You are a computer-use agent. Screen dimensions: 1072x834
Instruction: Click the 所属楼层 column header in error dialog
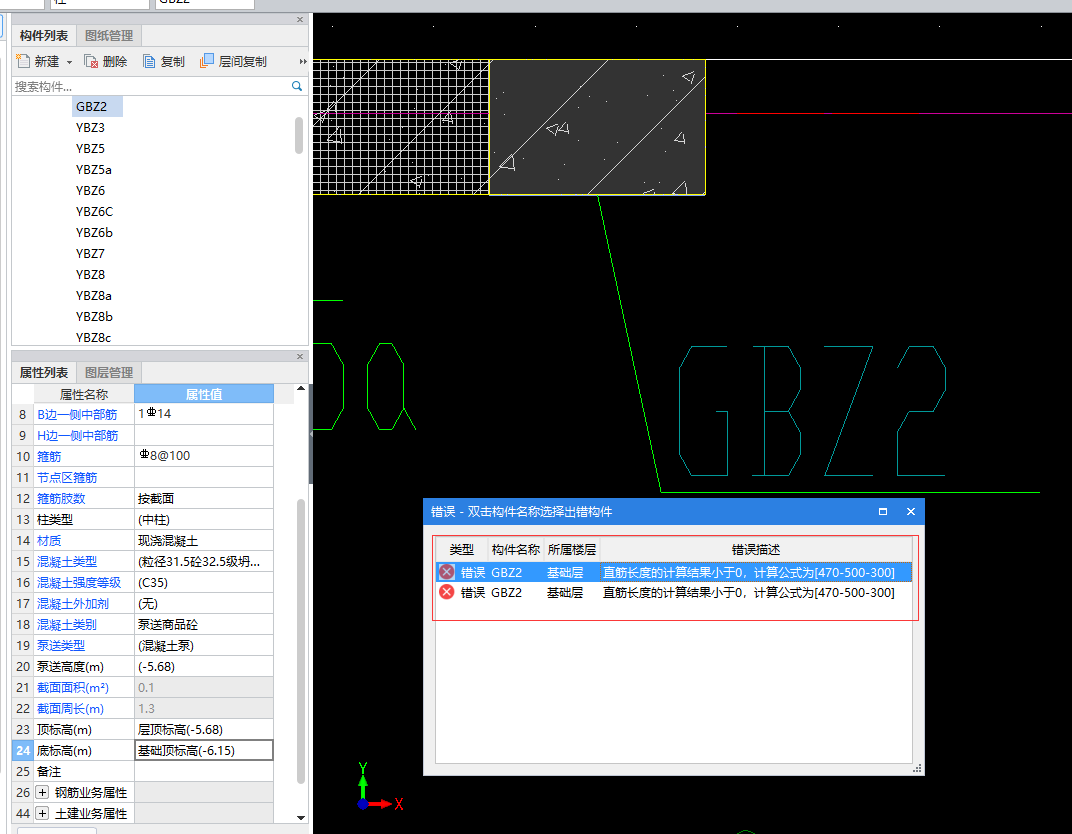coord(572,550)
